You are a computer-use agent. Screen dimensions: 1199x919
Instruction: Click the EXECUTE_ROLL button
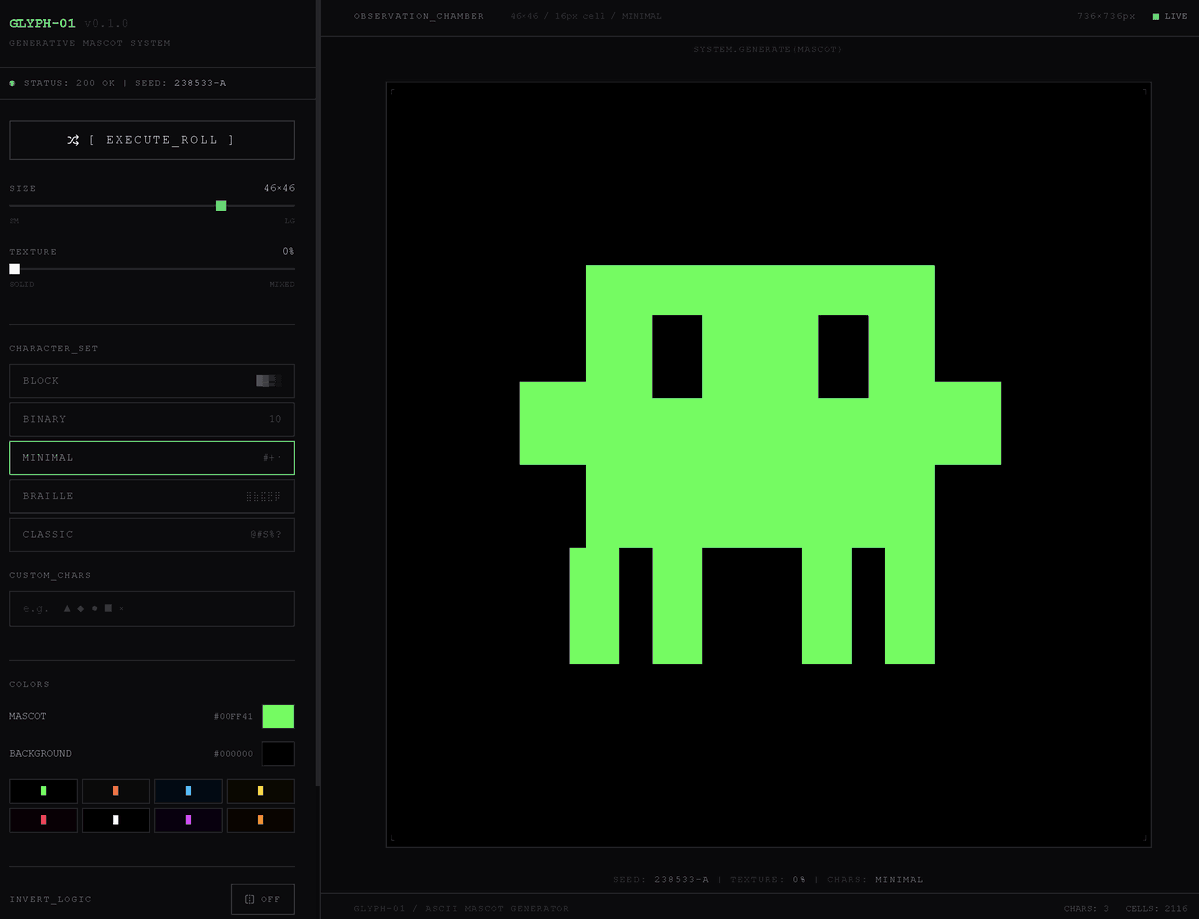151,140
